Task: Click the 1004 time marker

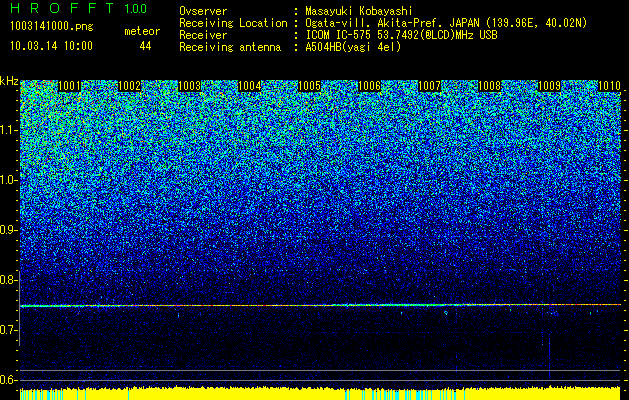Action: pos(250,86)
